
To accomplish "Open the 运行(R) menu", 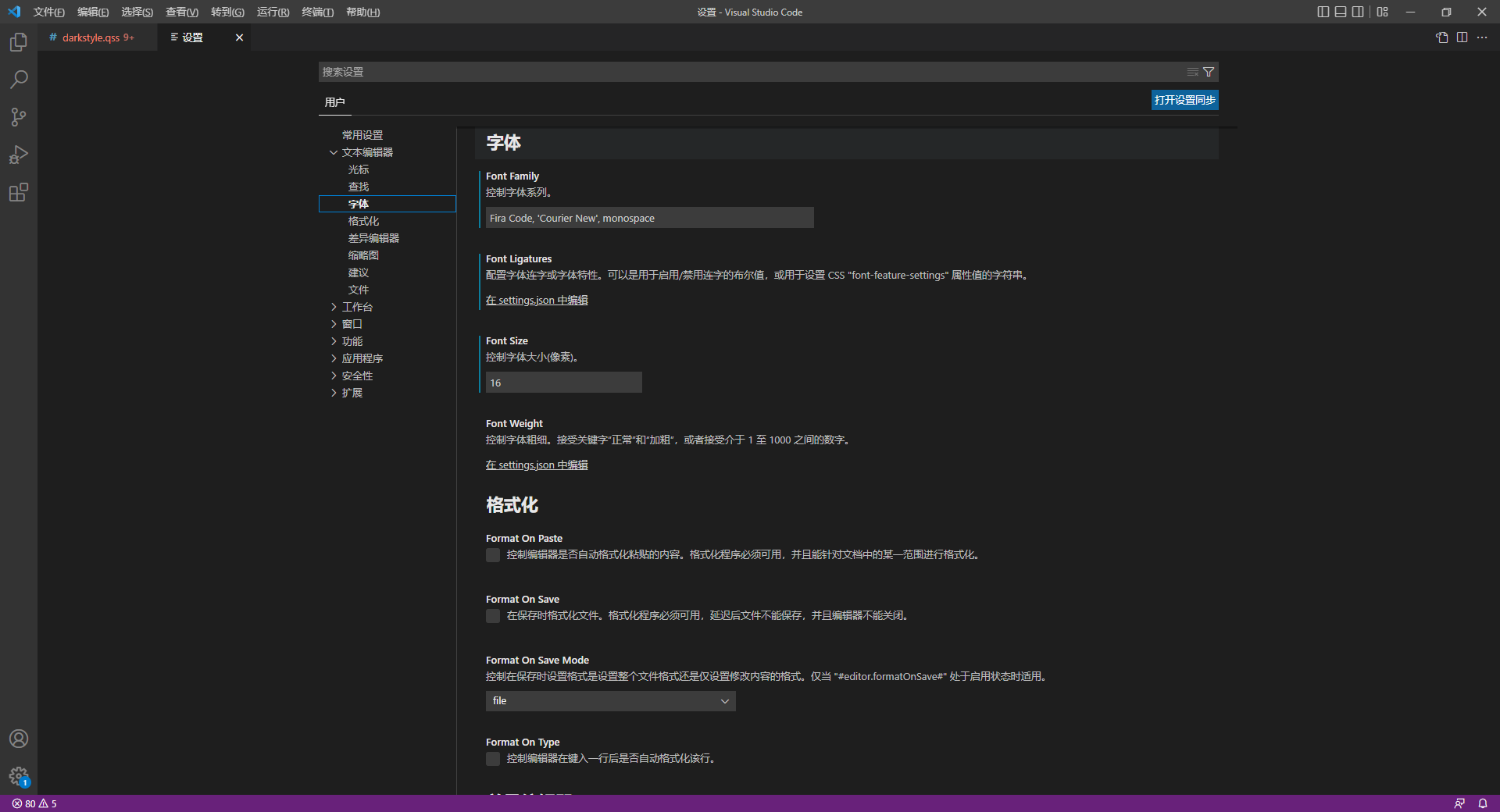I will point(273,12).
